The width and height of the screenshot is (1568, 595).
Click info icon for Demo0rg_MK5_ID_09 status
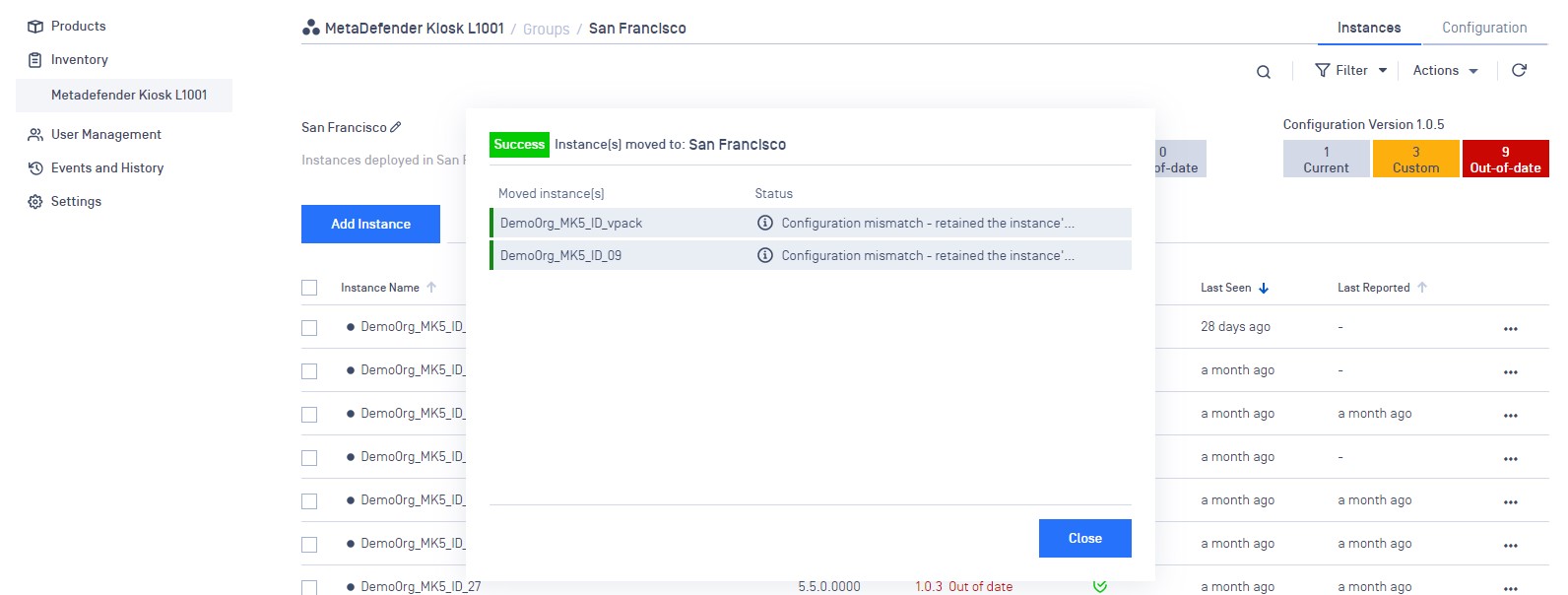point(764,255)
